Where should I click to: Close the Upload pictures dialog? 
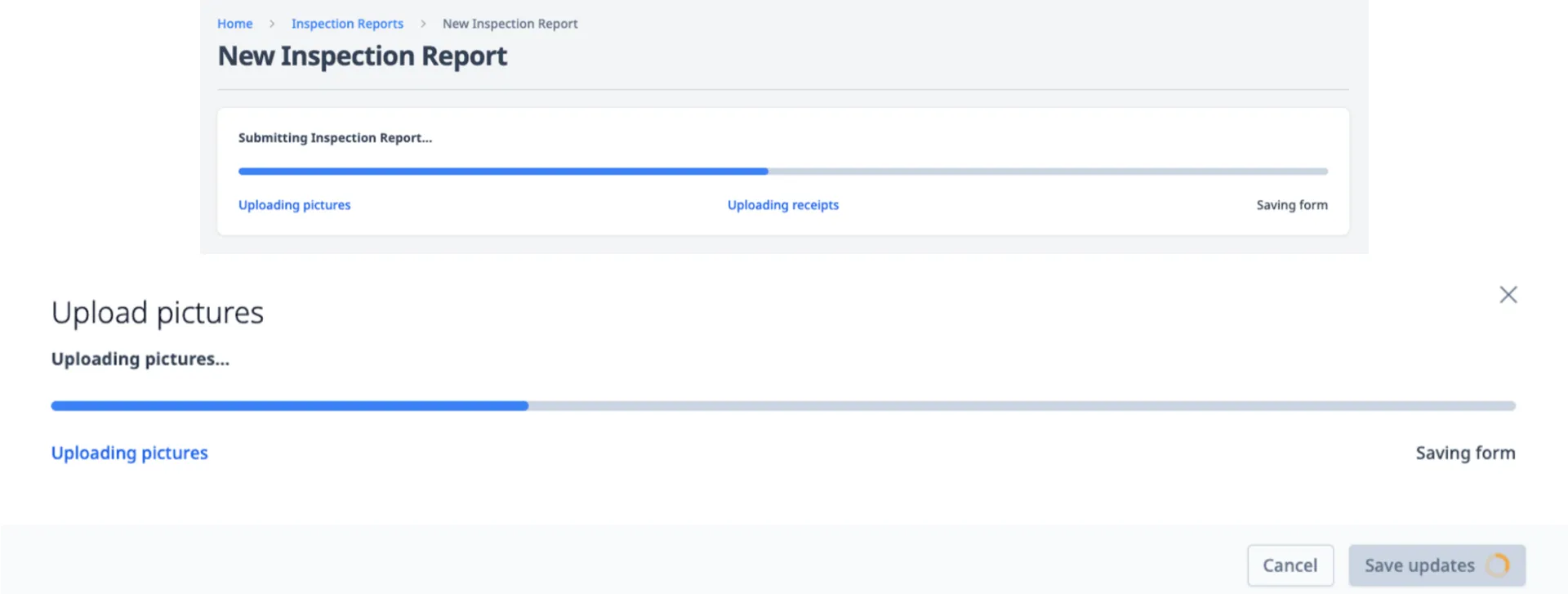tap(1508, 295)
